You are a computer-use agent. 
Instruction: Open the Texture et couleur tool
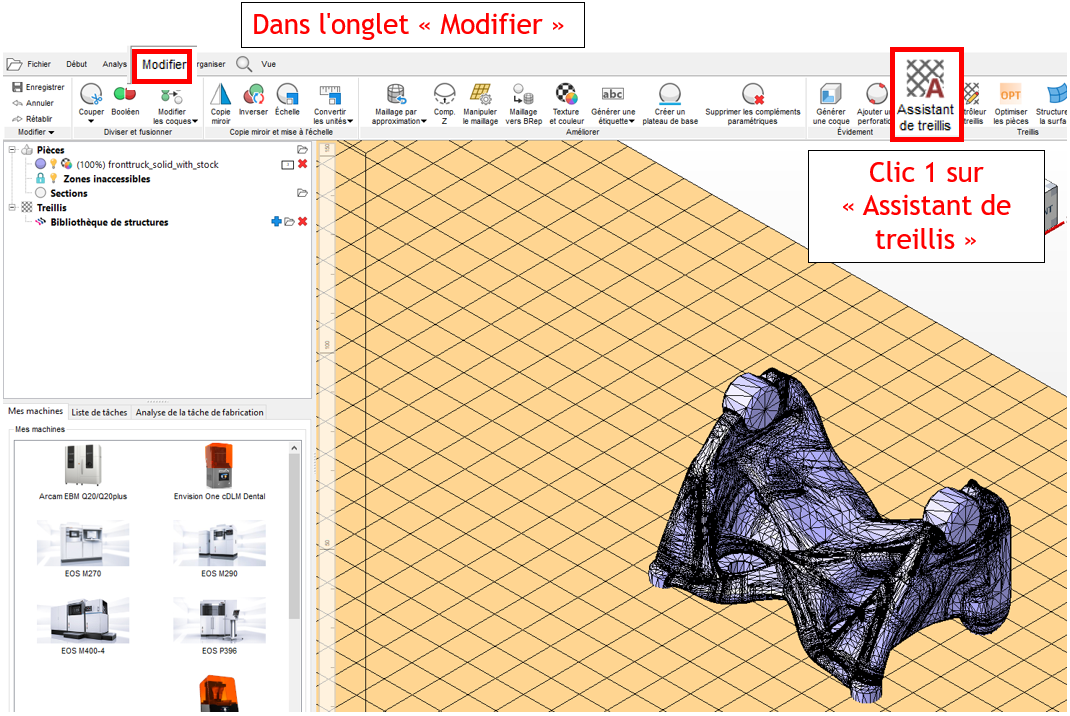click(566, 95)
